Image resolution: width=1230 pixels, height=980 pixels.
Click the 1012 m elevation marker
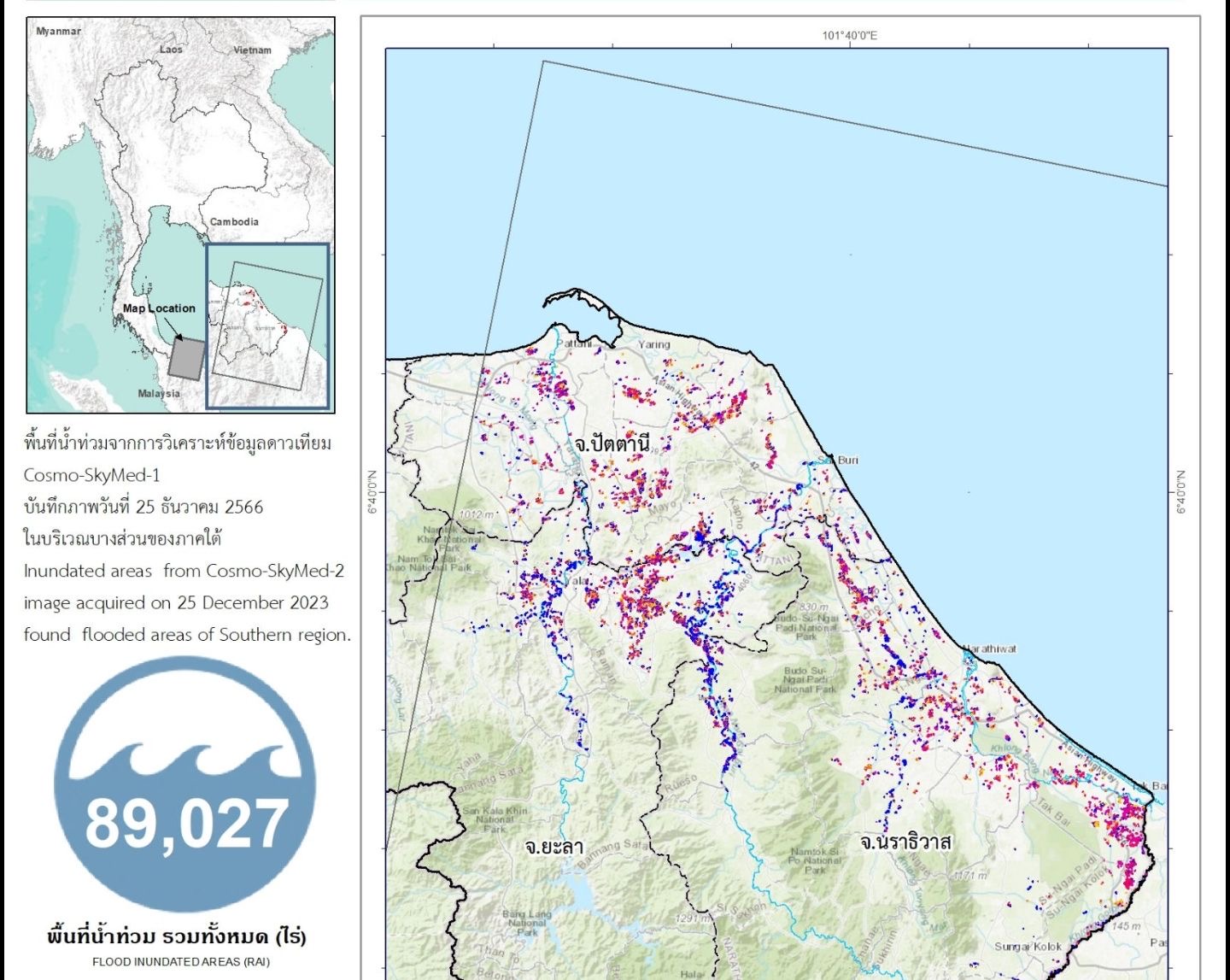point(477,514)
